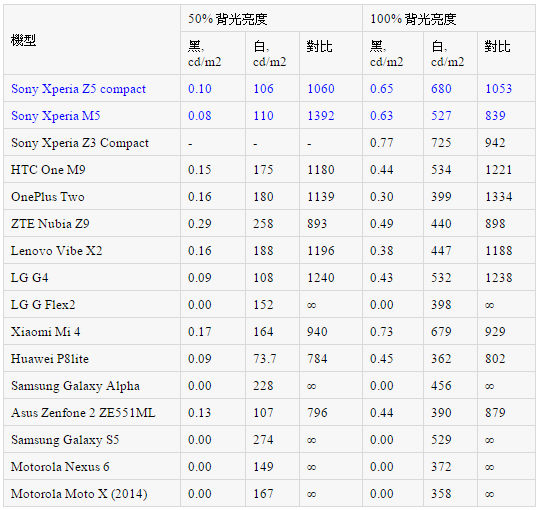The image size is (540, 510).
Task: Click Xperia M5 white value 527
Action: click(441, 116)
